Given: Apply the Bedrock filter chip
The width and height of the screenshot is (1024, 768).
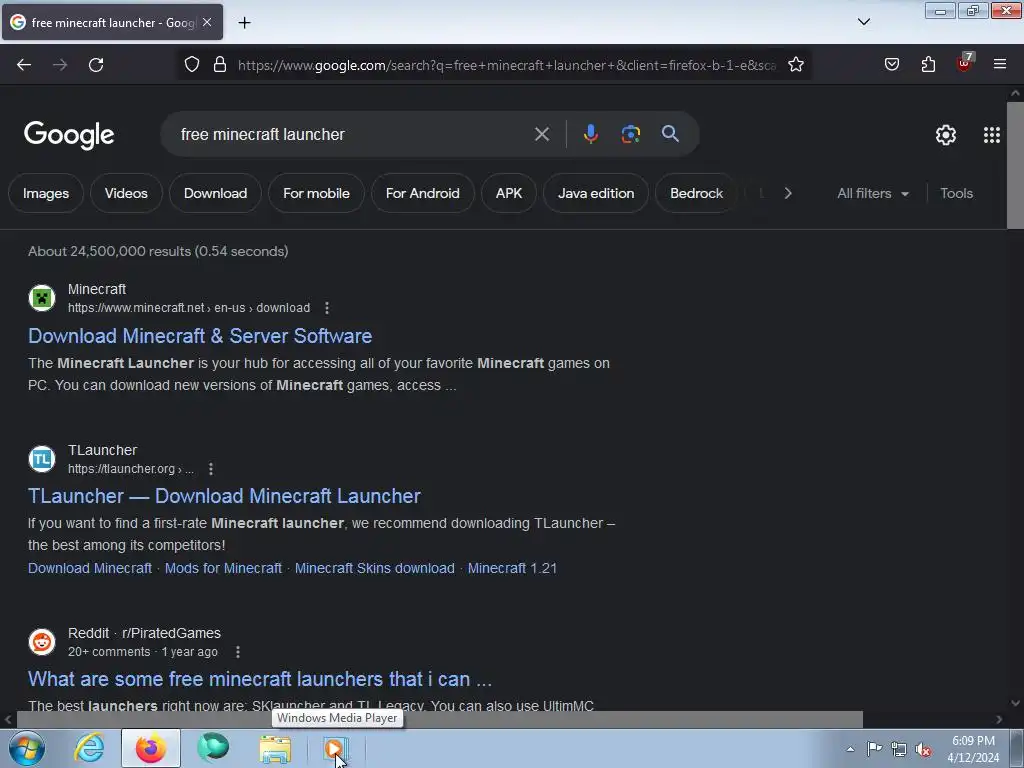Looking at the screenshot, I should [x=696, y=193].
